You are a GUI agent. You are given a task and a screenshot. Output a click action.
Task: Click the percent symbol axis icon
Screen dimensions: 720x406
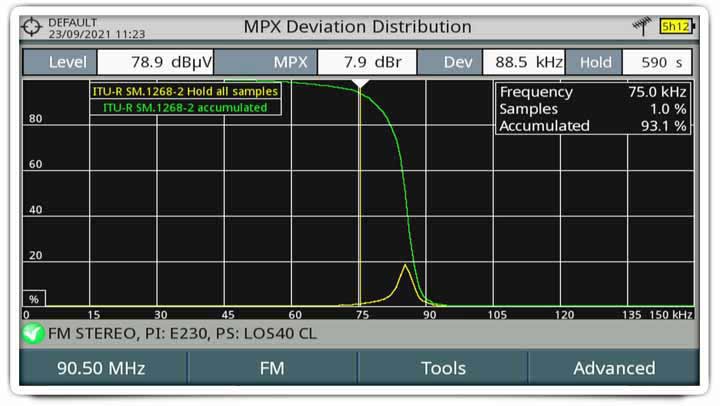click(33, 299)
